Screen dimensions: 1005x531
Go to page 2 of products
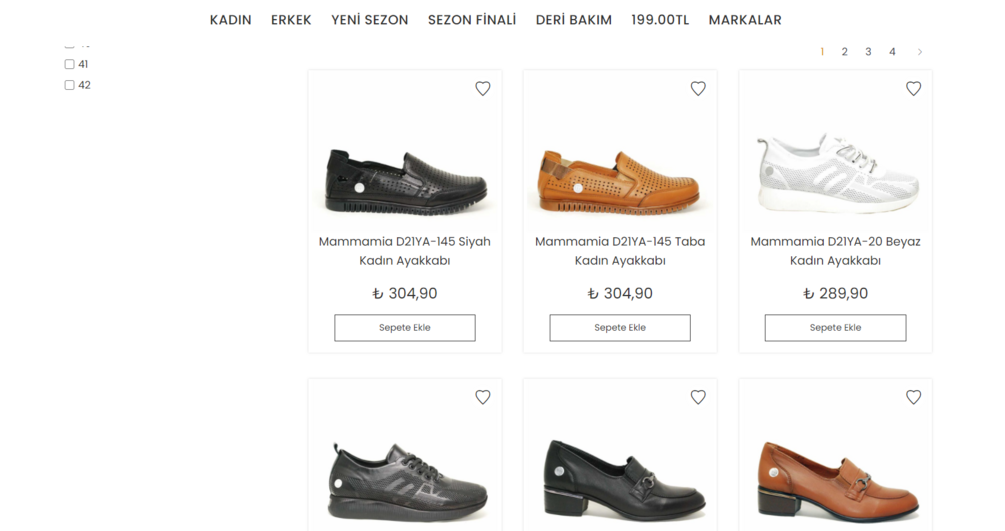click(x=844, y=52)
